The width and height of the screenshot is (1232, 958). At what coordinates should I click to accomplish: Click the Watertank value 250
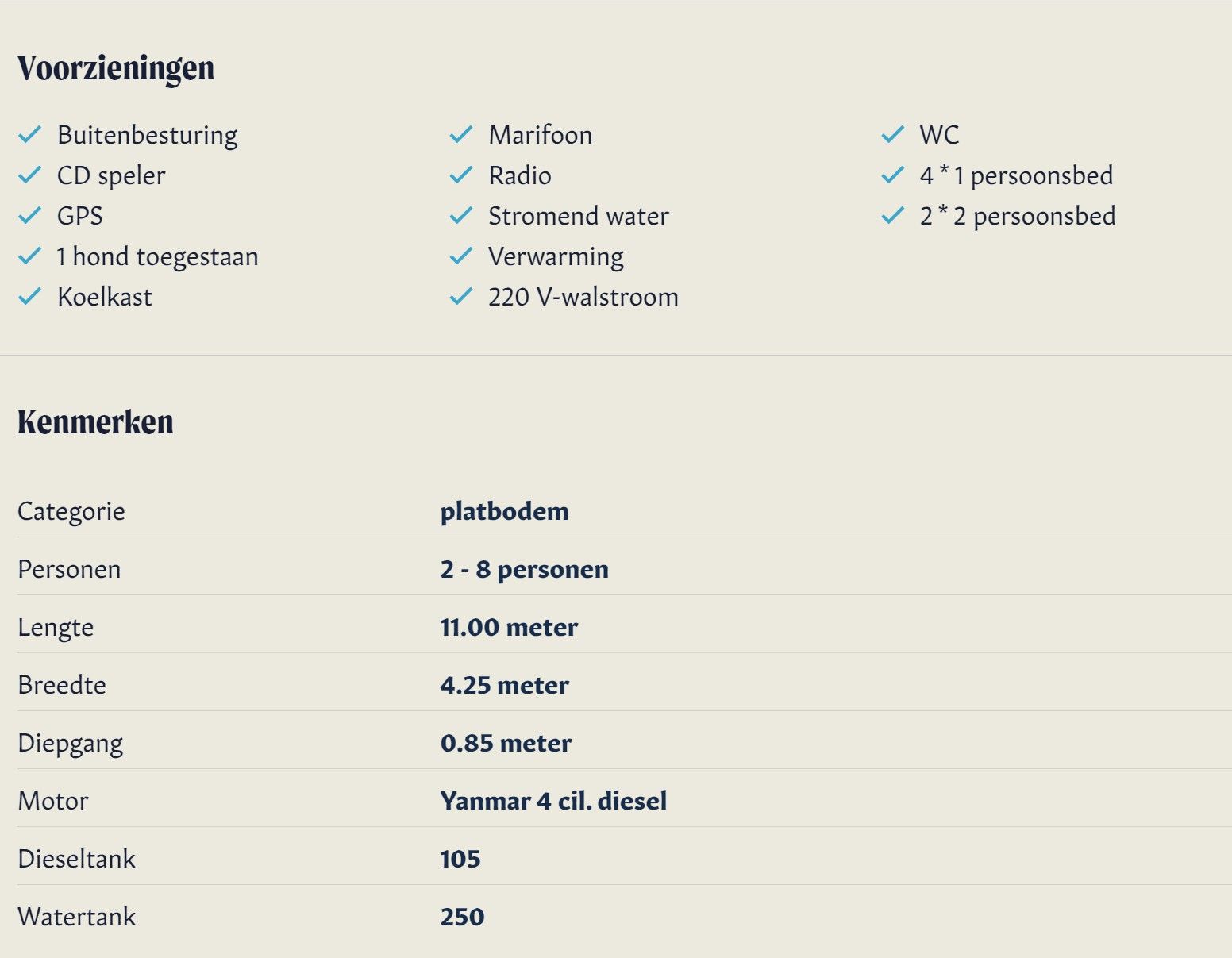point(462,917)
